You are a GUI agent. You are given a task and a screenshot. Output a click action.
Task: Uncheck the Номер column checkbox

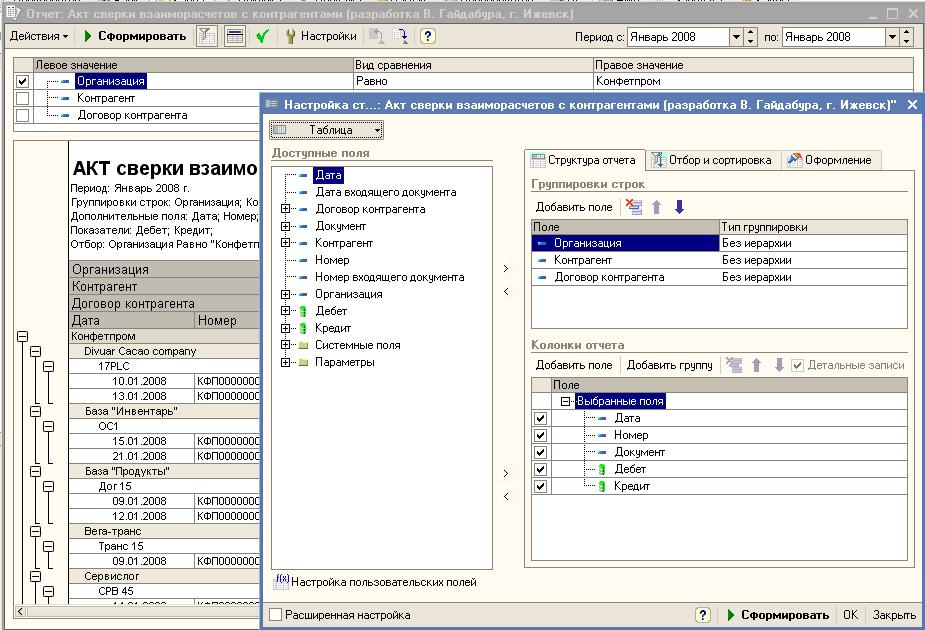540,435
